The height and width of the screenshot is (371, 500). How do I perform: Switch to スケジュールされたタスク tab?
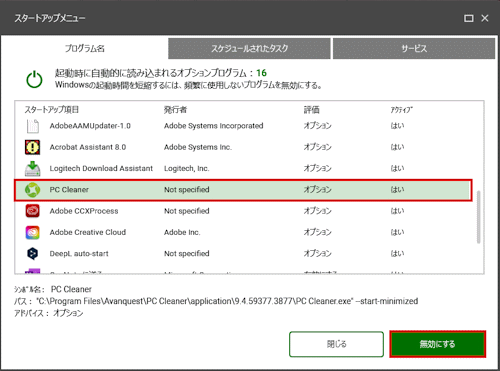pos(249,49)
